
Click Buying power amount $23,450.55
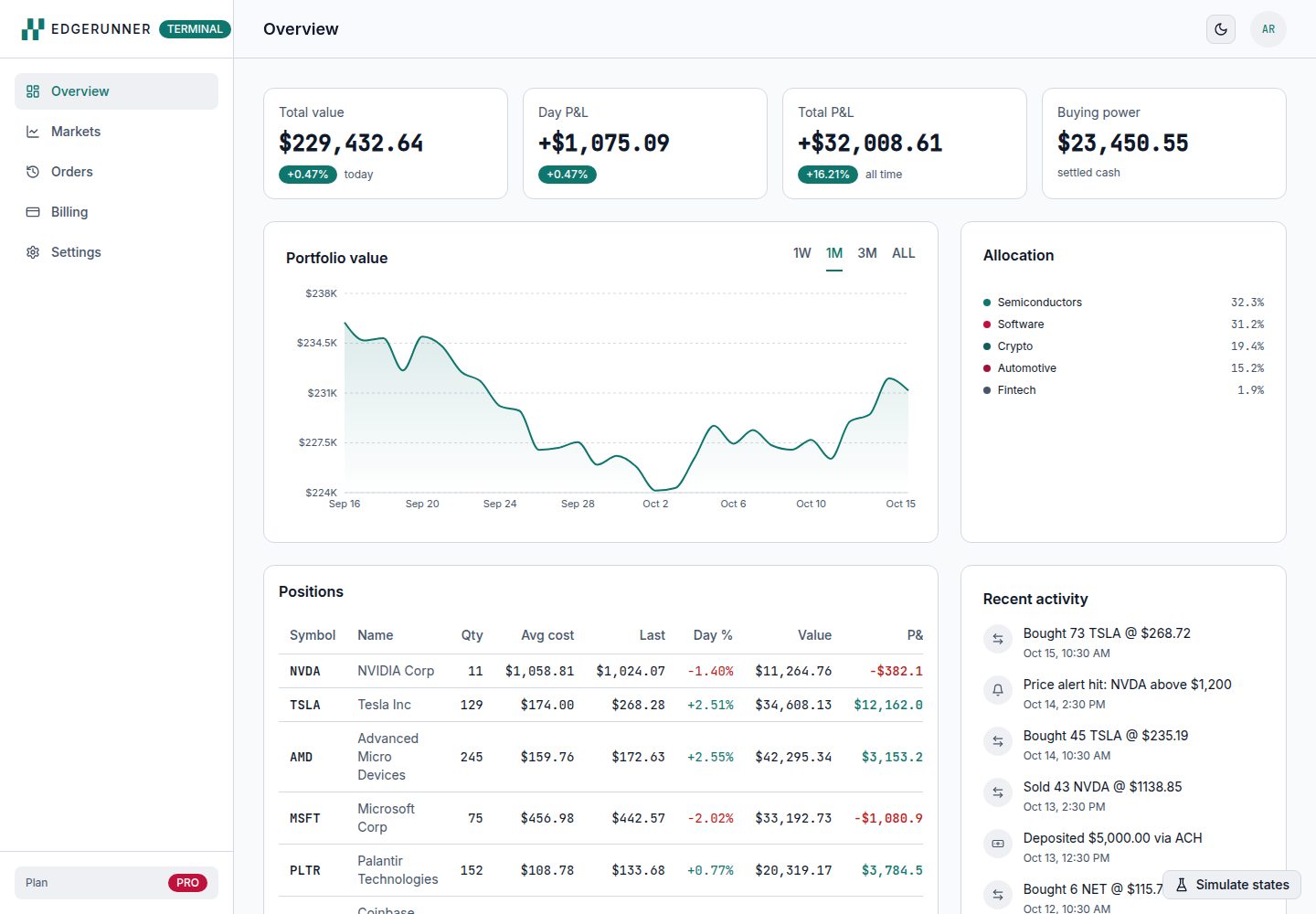1123,143
